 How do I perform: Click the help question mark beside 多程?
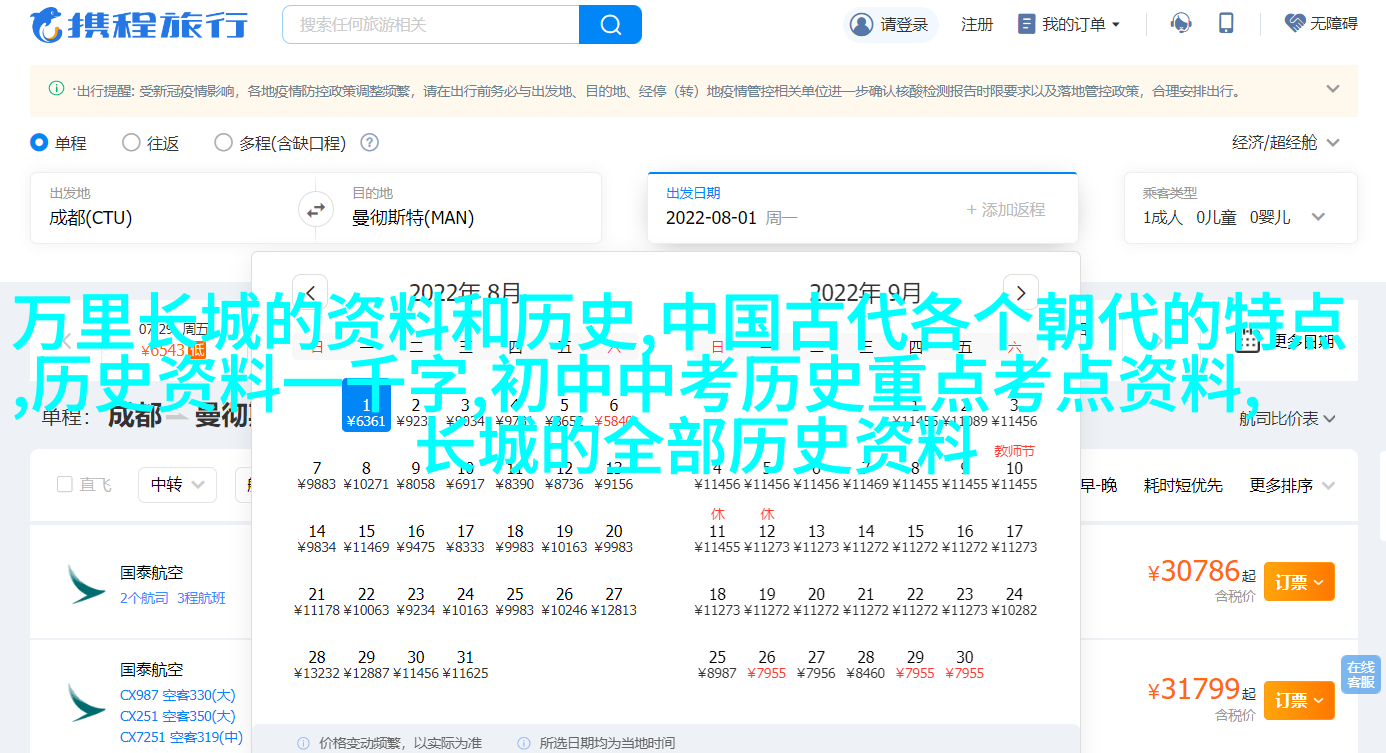369,143
